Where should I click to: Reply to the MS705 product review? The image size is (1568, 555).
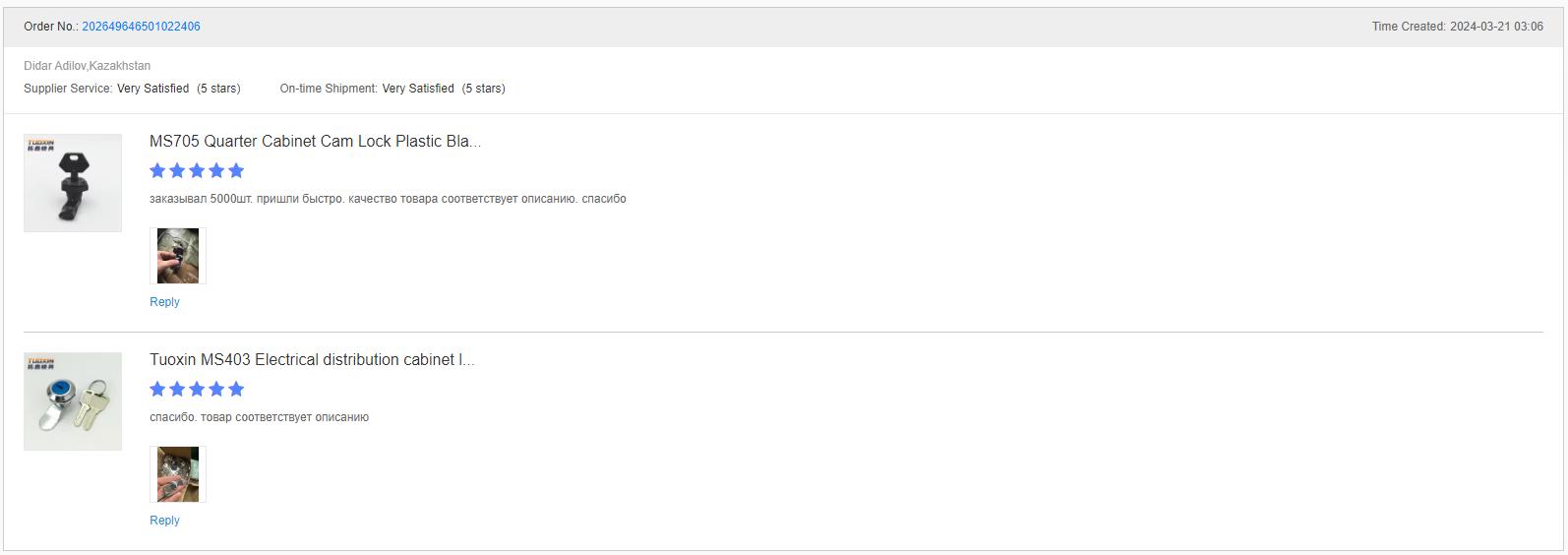coord(164,302)
